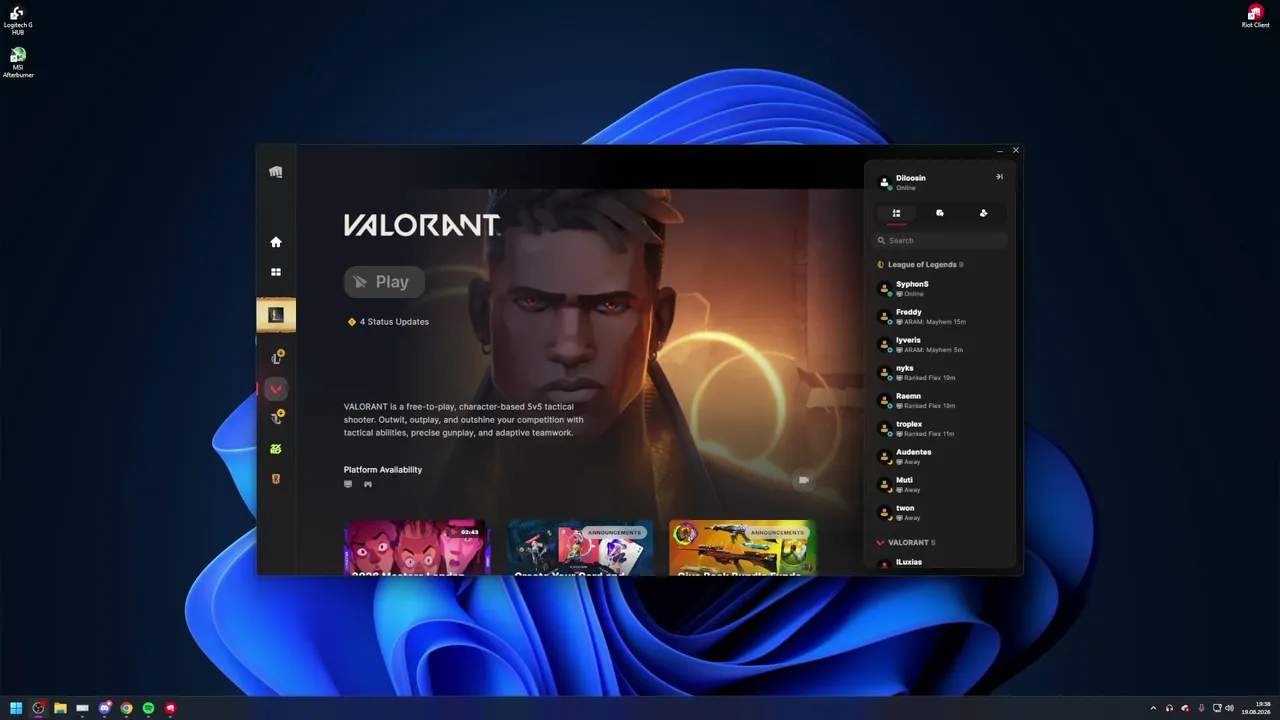This screenshot has height=720, width=1280.
Task: Click the console controller platform icon
Action: (x=368, y=484)
